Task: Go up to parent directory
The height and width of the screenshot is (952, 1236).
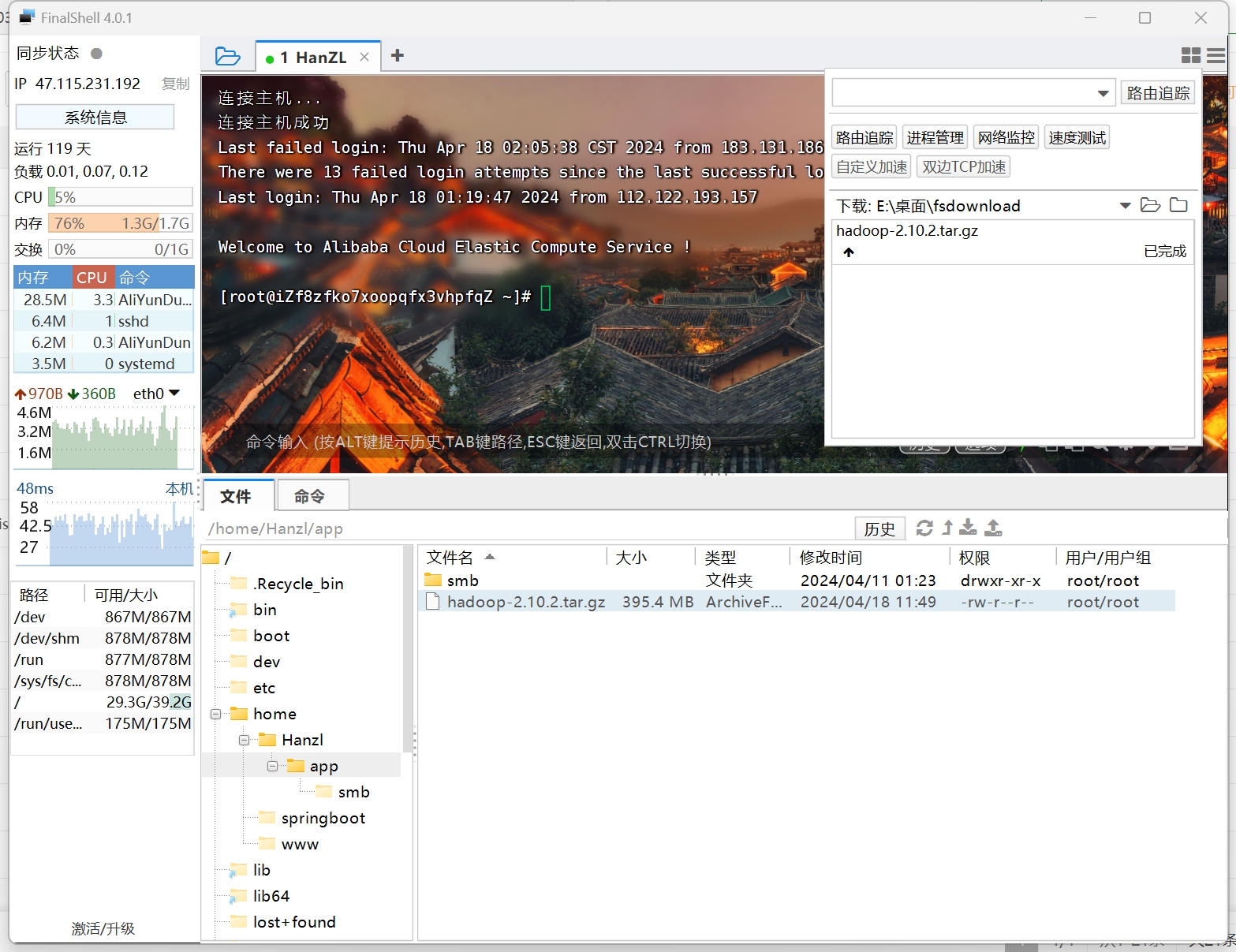Action: [947, 528]
